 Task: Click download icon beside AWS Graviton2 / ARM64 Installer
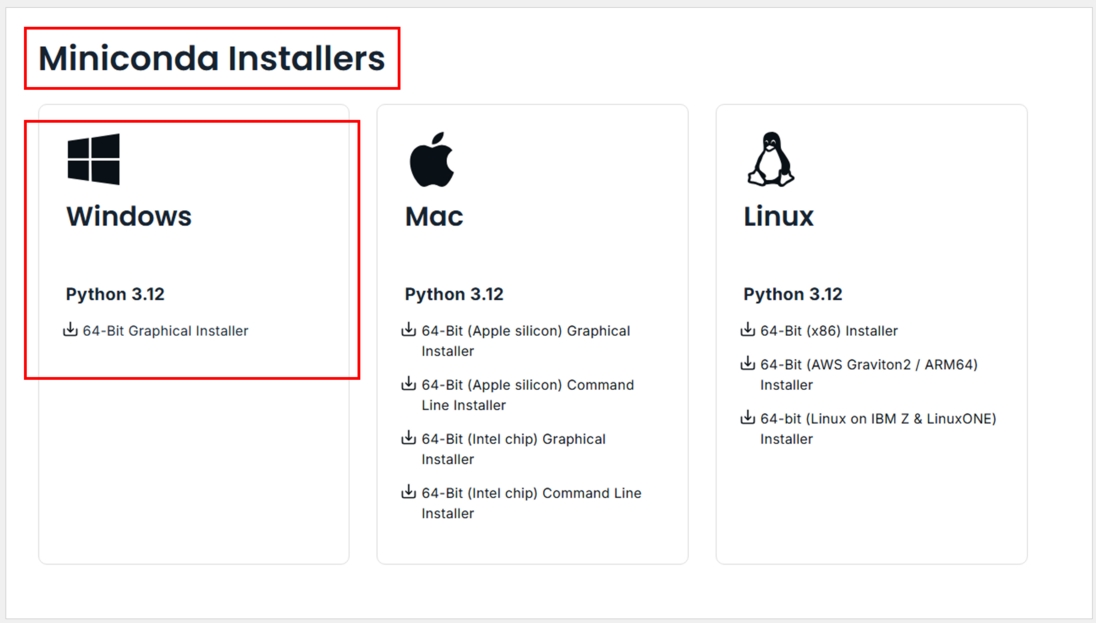pos(748,363)
